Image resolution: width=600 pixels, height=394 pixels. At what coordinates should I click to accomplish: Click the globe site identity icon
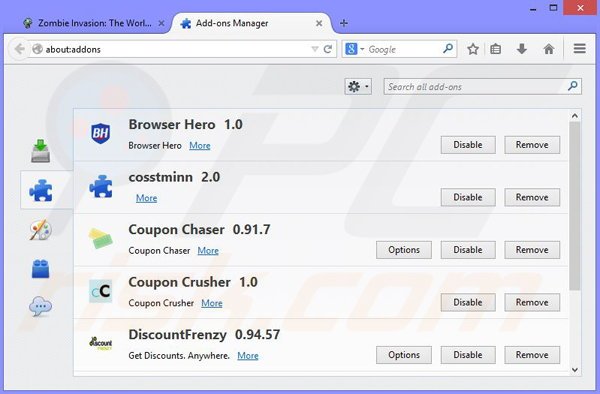37,49
